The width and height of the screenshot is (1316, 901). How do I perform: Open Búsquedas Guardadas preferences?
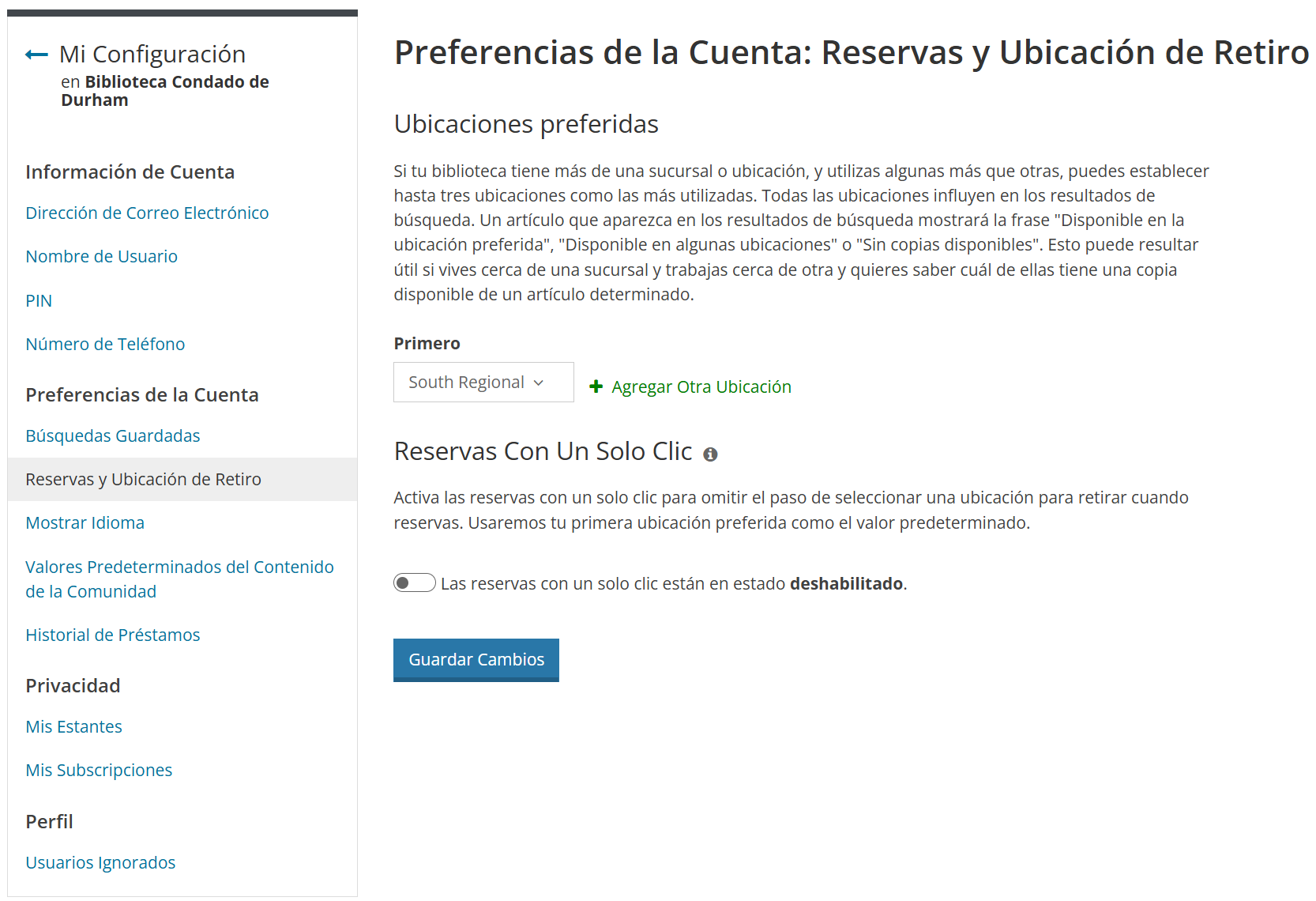(x=113, y=436)
